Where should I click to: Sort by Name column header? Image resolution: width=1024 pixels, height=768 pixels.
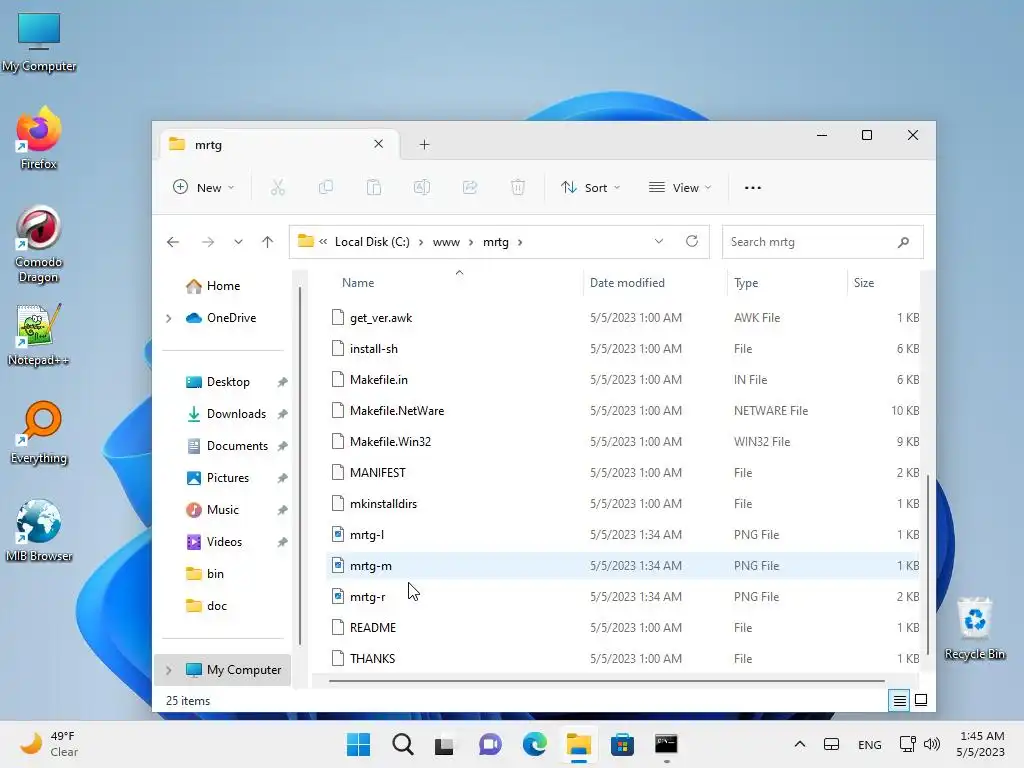358,283
